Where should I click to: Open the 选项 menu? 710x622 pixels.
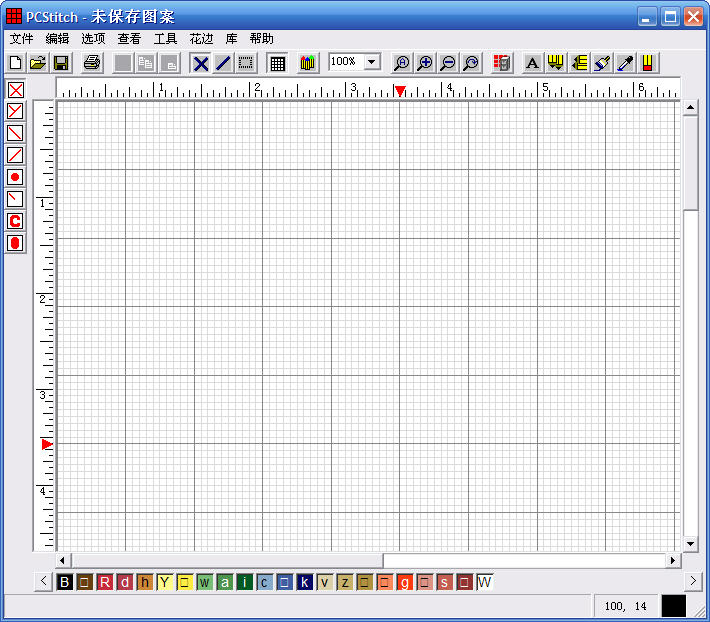point(93,39)
